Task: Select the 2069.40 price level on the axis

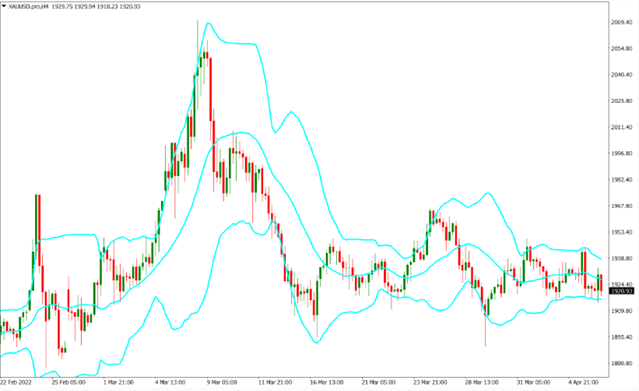Action: tap(621, 22)
